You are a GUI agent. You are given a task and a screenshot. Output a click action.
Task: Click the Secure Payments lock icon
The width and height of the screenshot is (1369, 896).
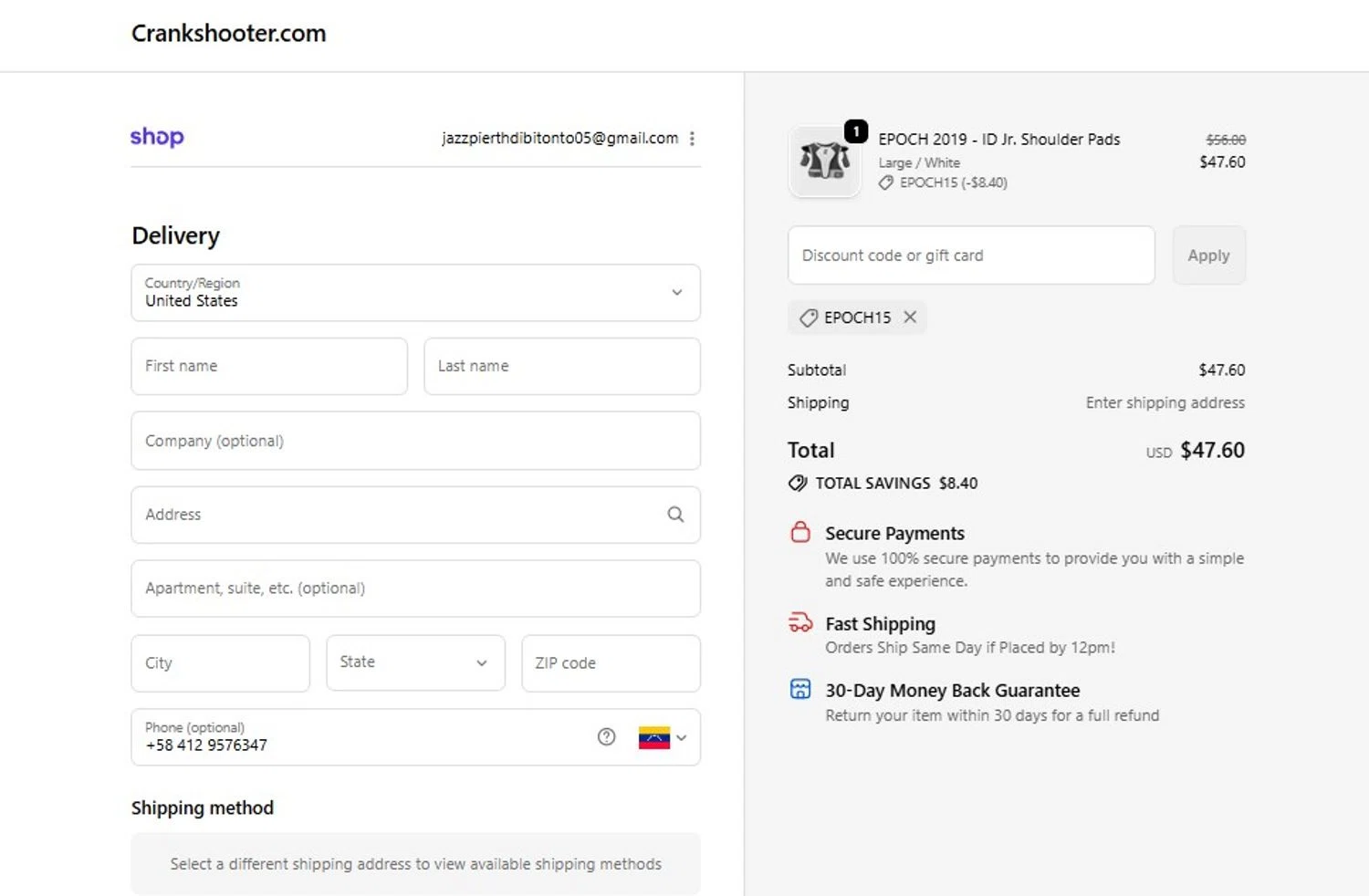(800, 533)
